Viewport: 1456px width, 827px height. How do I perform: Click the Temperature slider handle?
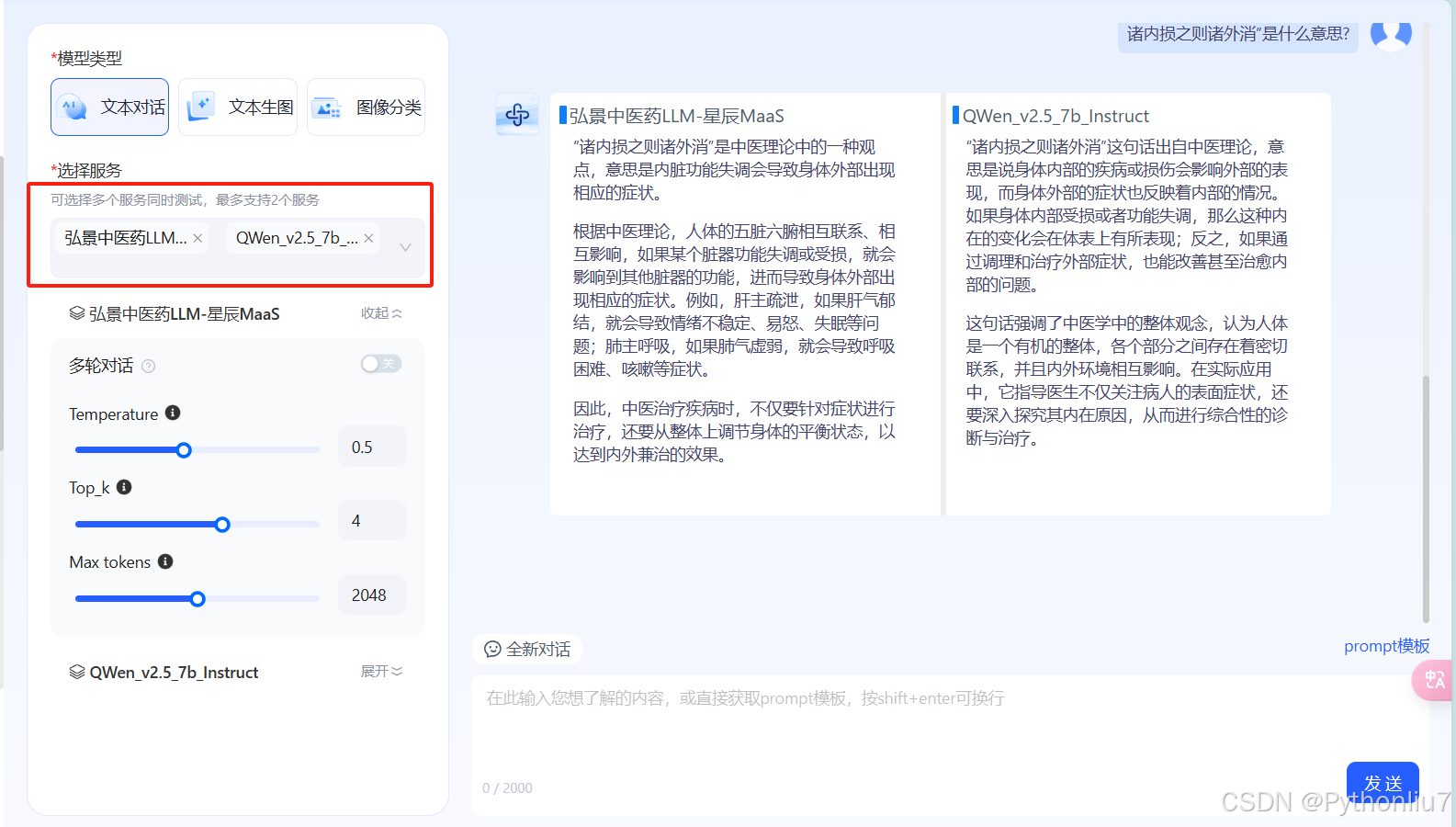pyautogui.click(x=184, y=450)
